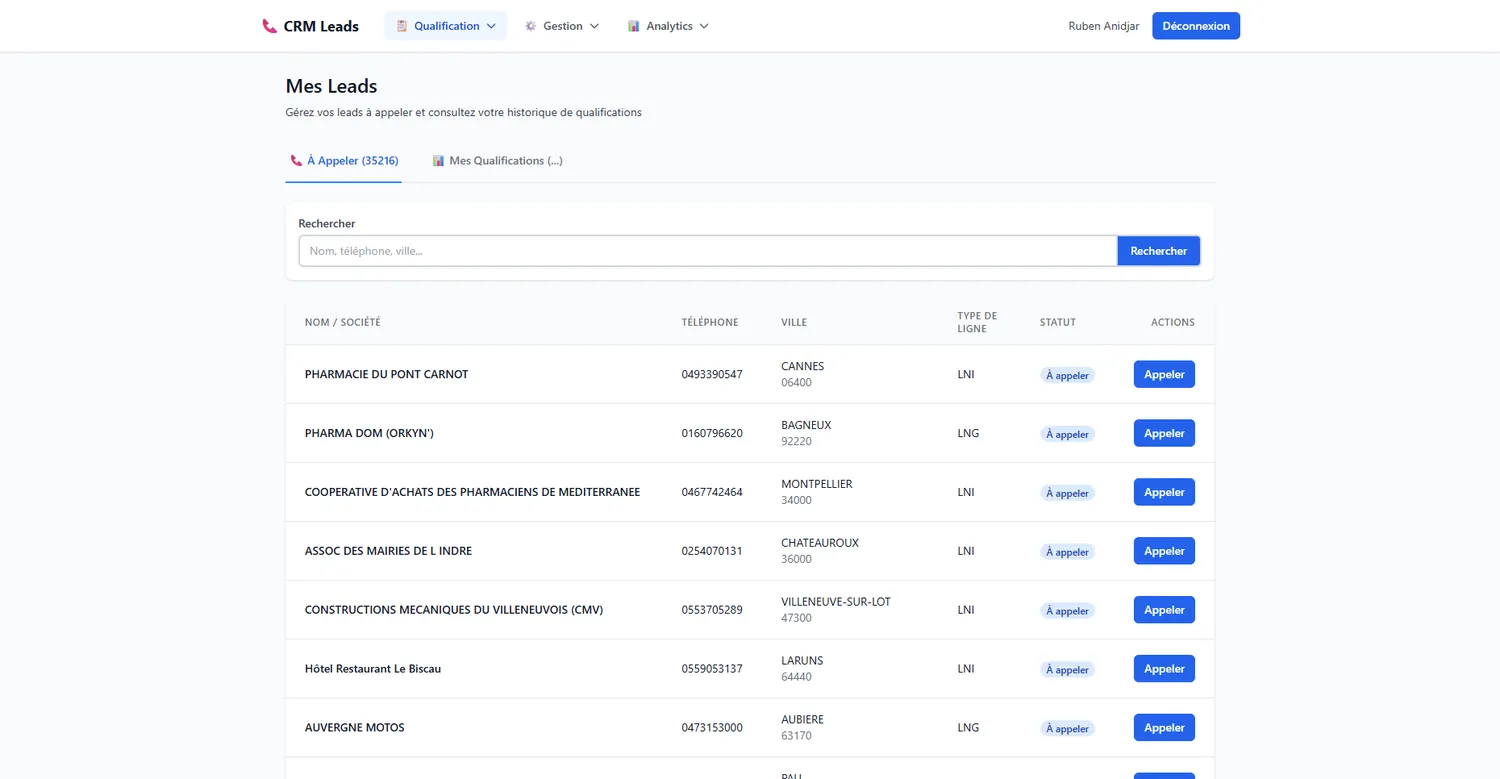Screen dimensions: 1500x779
Task: Click Appeler for ASSOC DES MAIRIES
Action: pos(1164,551)
